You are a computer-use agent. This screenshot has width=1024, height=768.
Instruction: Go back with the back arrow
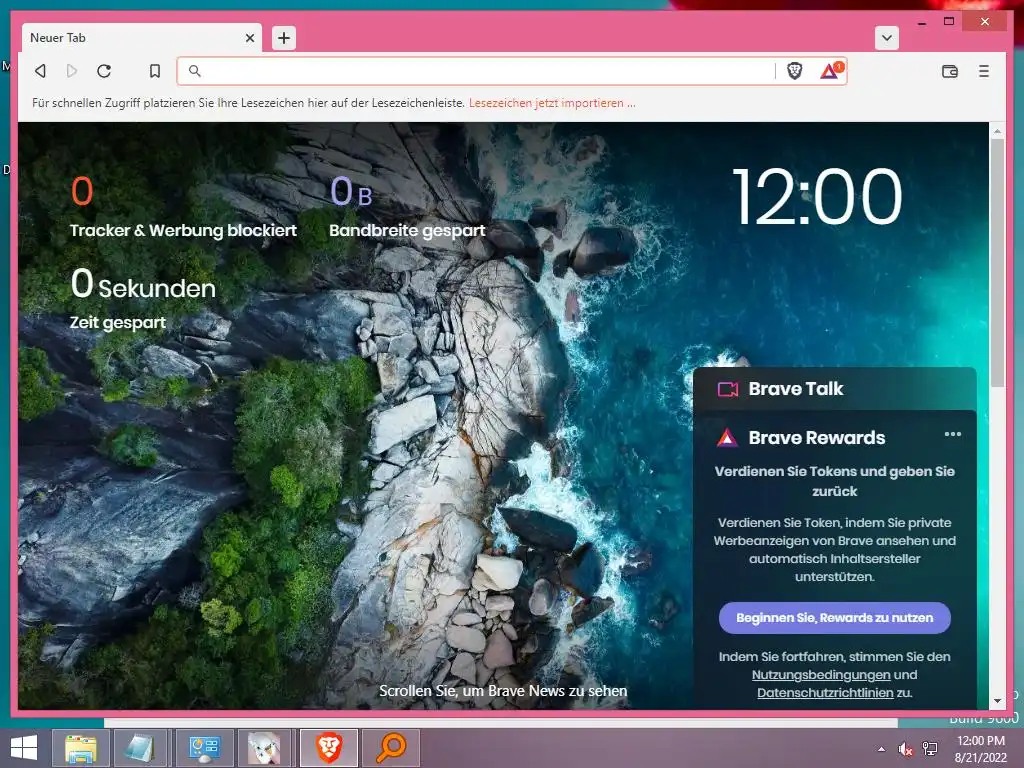pyautogui.click(x=40, y=71)
